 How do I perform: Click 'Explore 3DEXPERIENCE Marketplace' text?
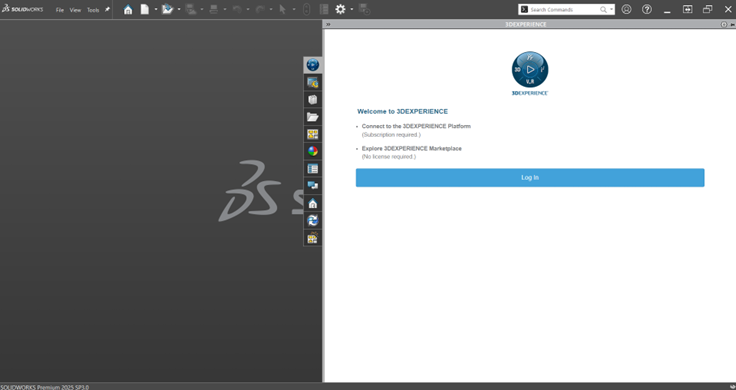(412, 148)
